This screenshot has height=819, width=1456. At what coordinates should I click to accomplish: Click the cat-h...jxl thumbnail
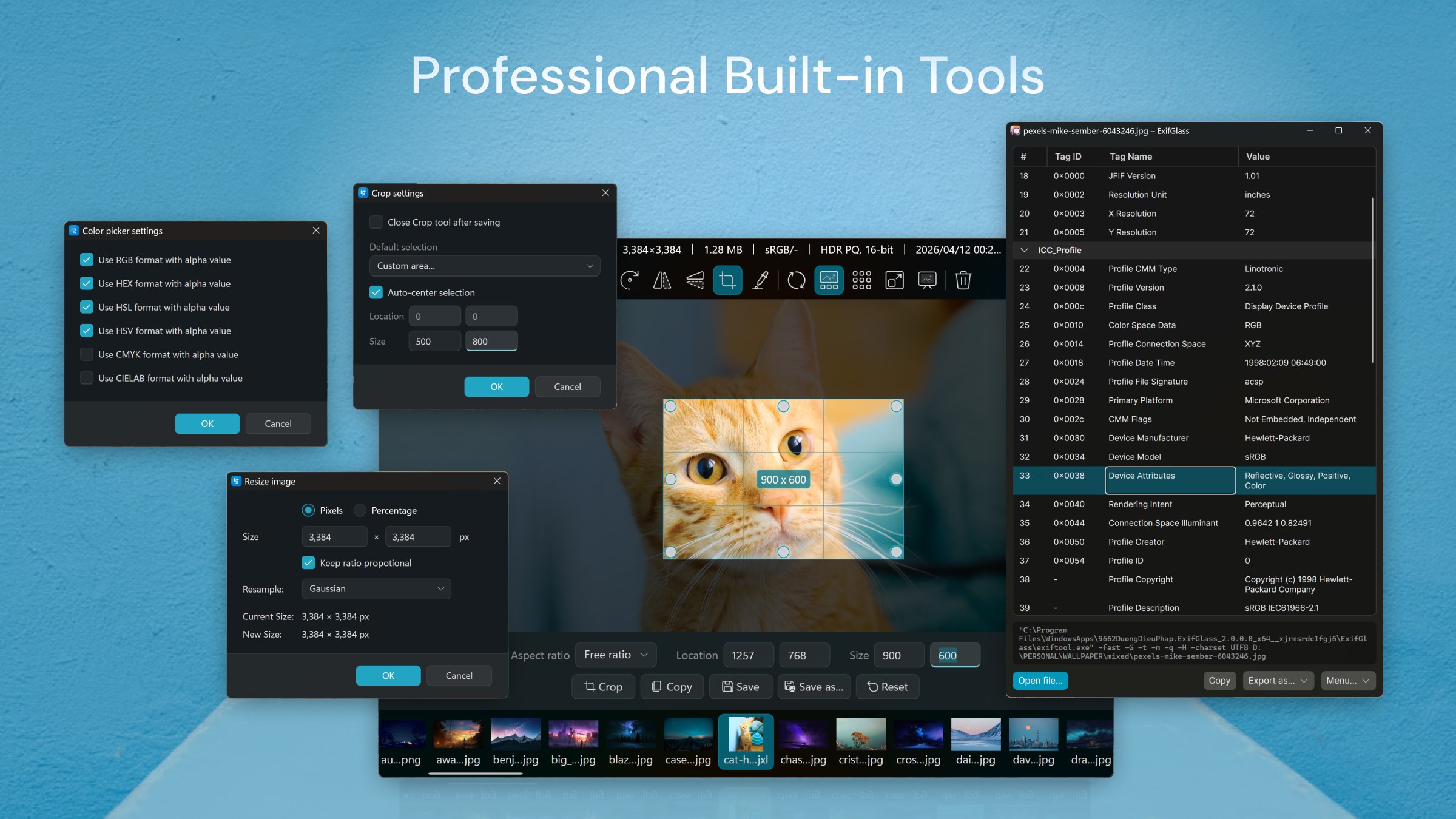tap(746, 741)
